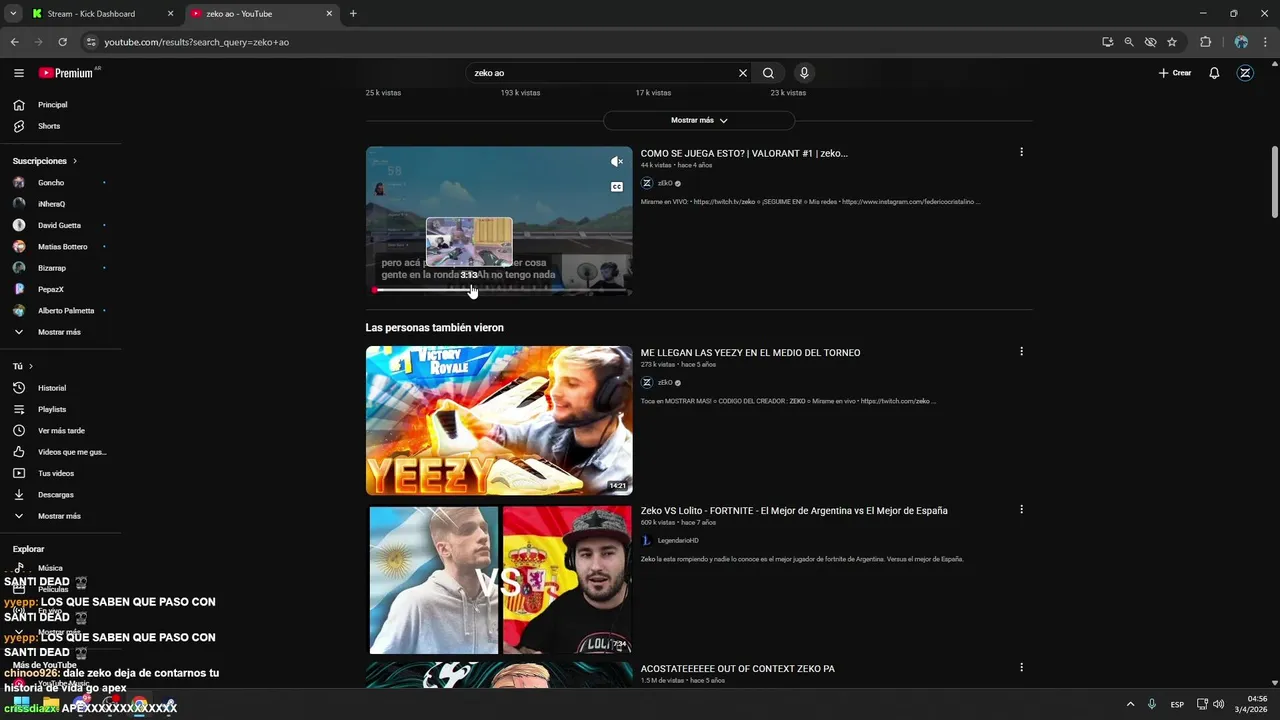Screen dimensions: 1280x720
Task: Click the magnifier search button
Action: coord(768,73)
